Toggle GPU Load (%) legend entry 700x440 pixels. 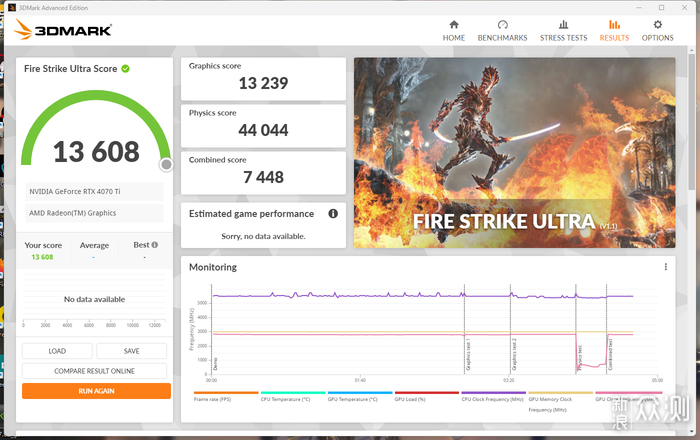pyautogui.click(x=427, y=396)
